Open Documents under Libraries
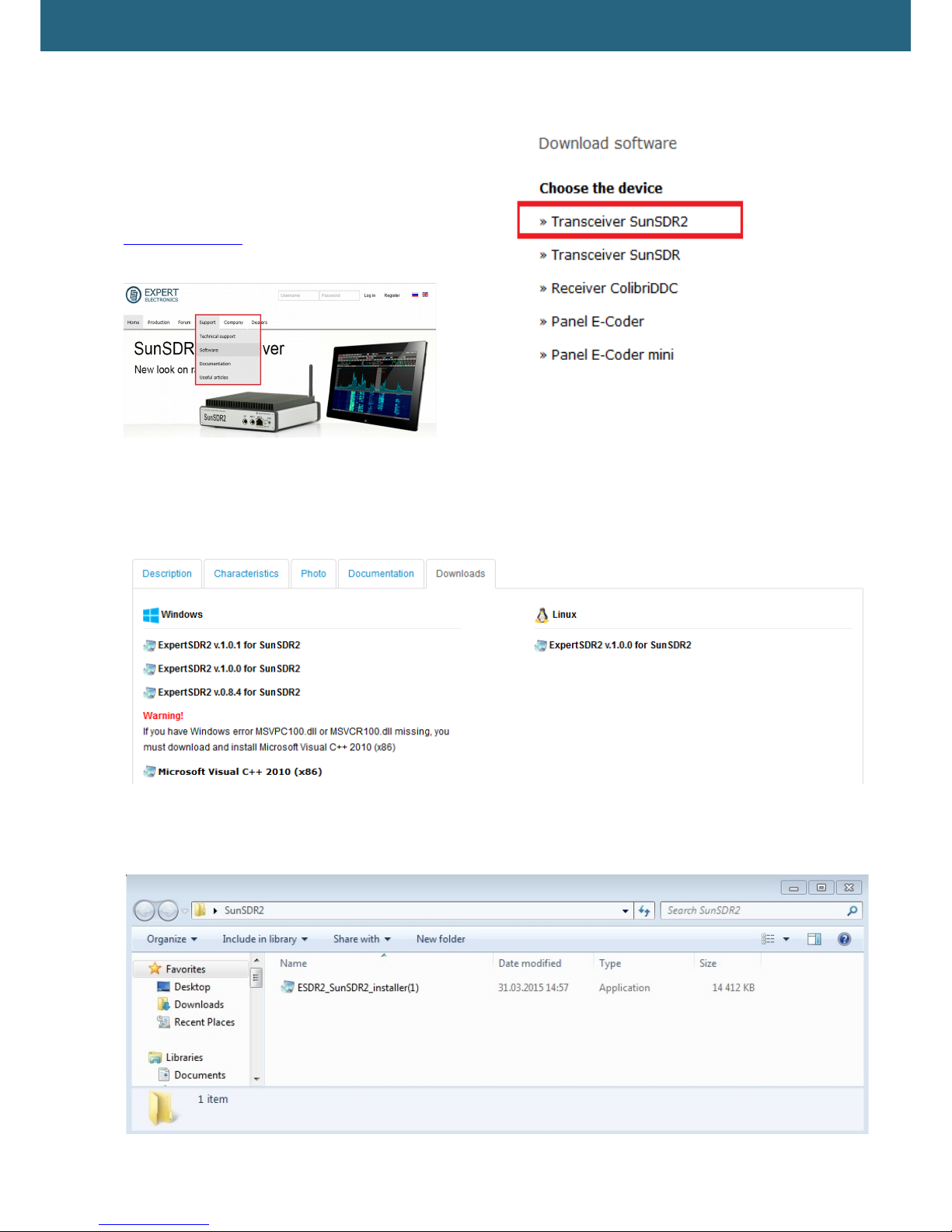Viewport: 952px width, 1232px height. pos(200,1075)
